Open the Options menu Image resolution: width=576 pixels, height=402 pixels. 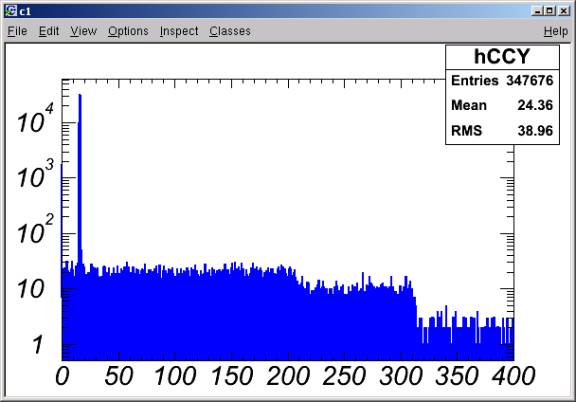(x=128, y=31)
